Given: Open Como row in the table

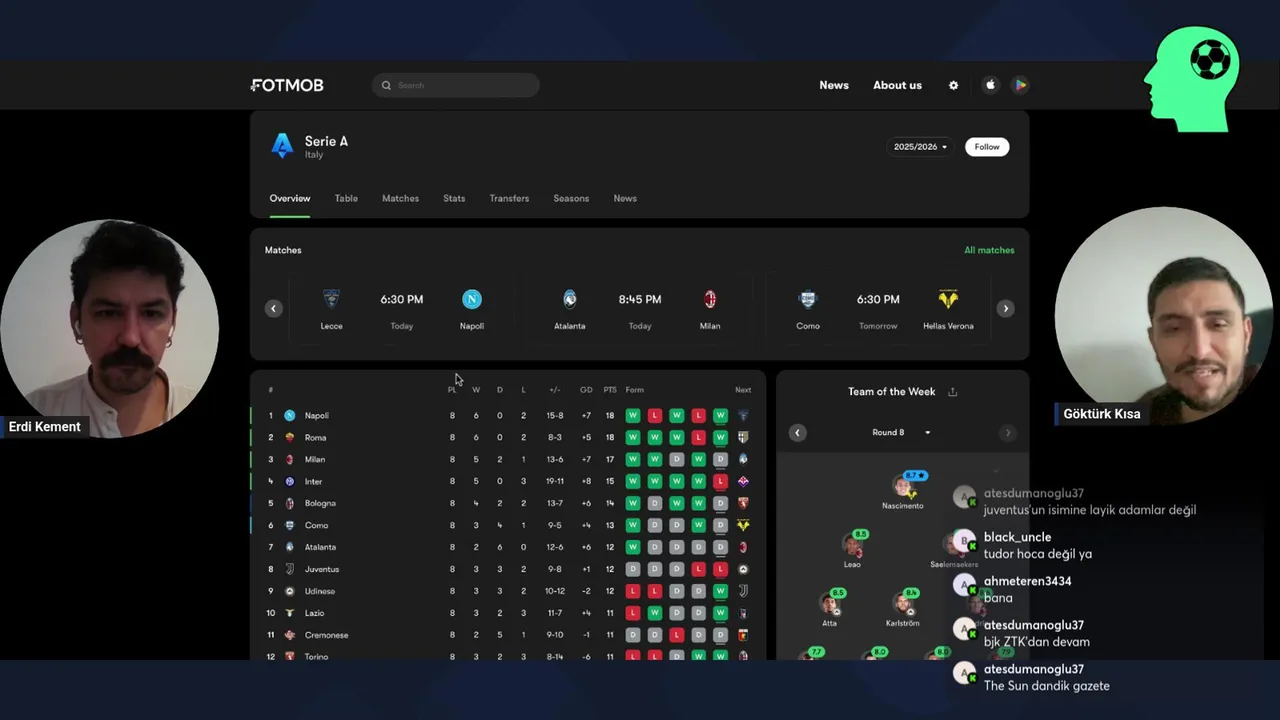Looking at the screenshot, I should click(x=508, y=525).
